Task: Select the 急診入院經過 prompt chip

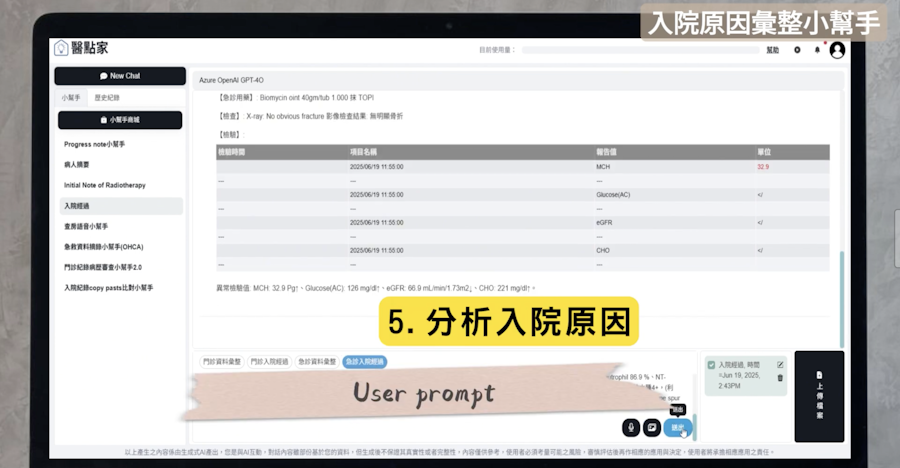Action: coord(365,361)
